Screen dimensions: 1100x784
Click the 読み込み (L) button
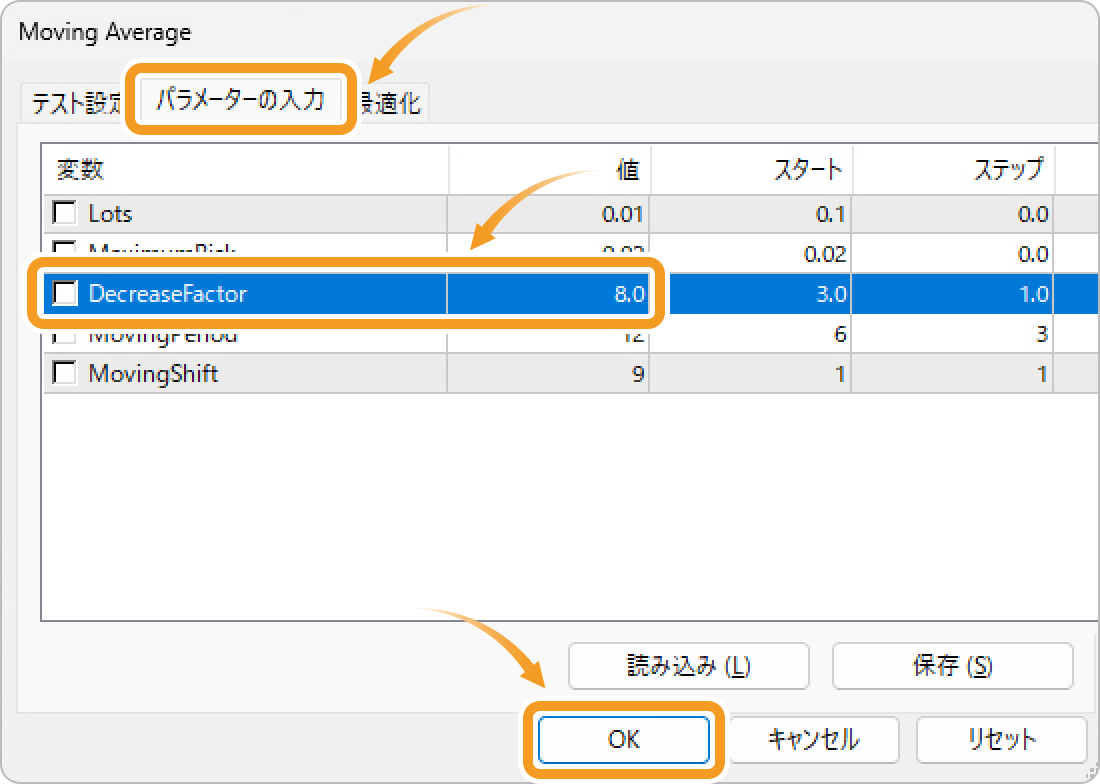pyautogui.click(x=688, y=665)
